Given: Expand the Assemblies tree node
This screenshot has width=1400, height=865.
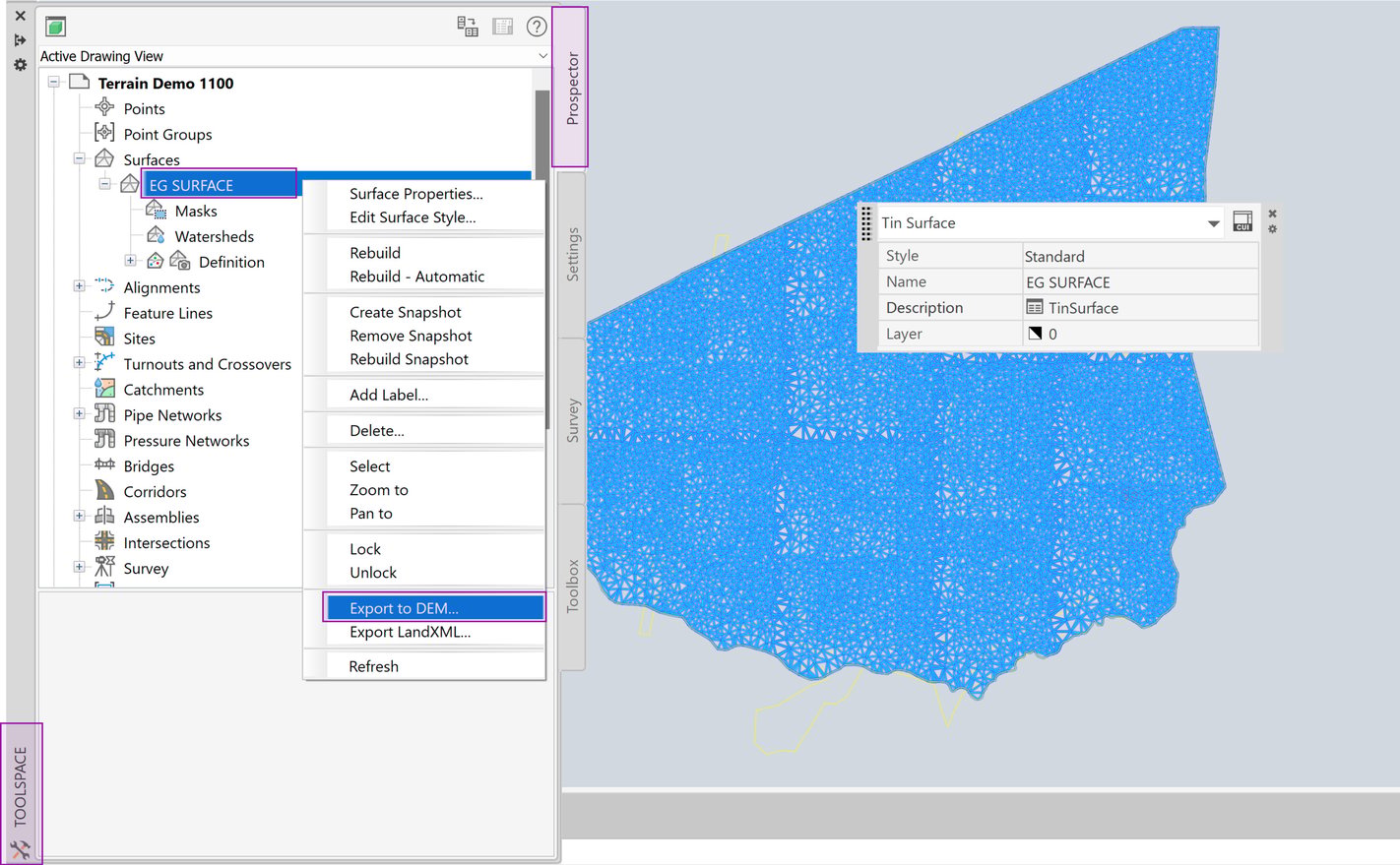Looking at the screenshot, I should [80, 516].
